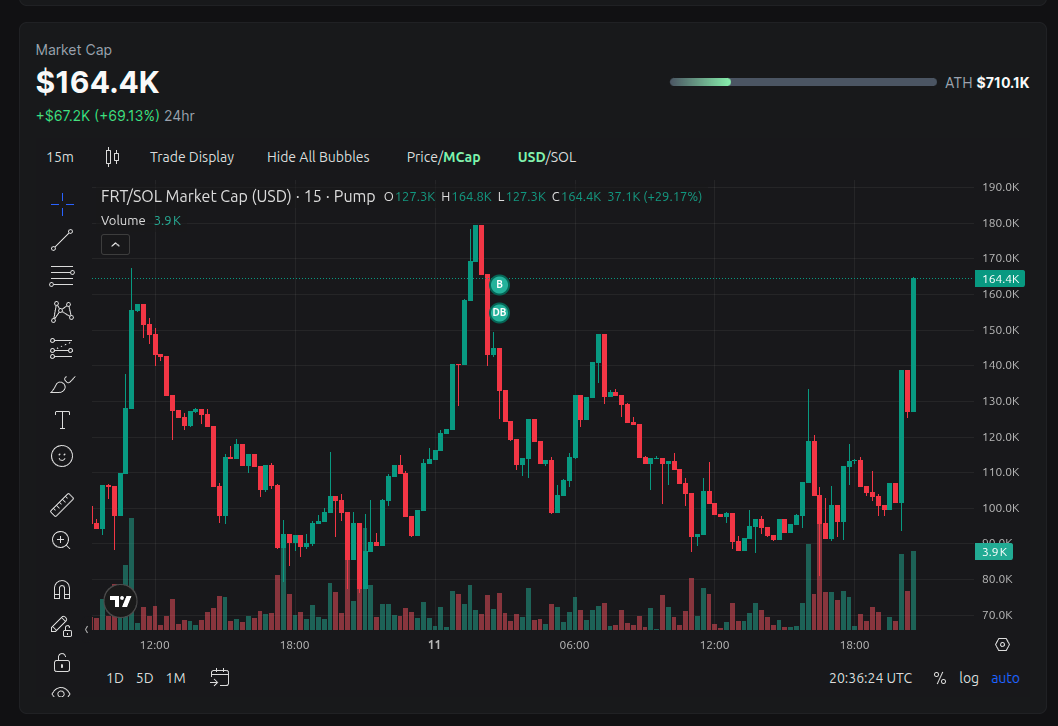Open the XABCD pattern tool
Screen dimensions: 1058x726
tap(61, 311)
